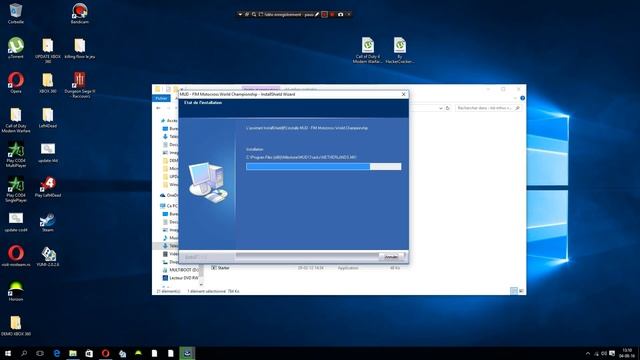Select the update cod4 desktop file

16,222
